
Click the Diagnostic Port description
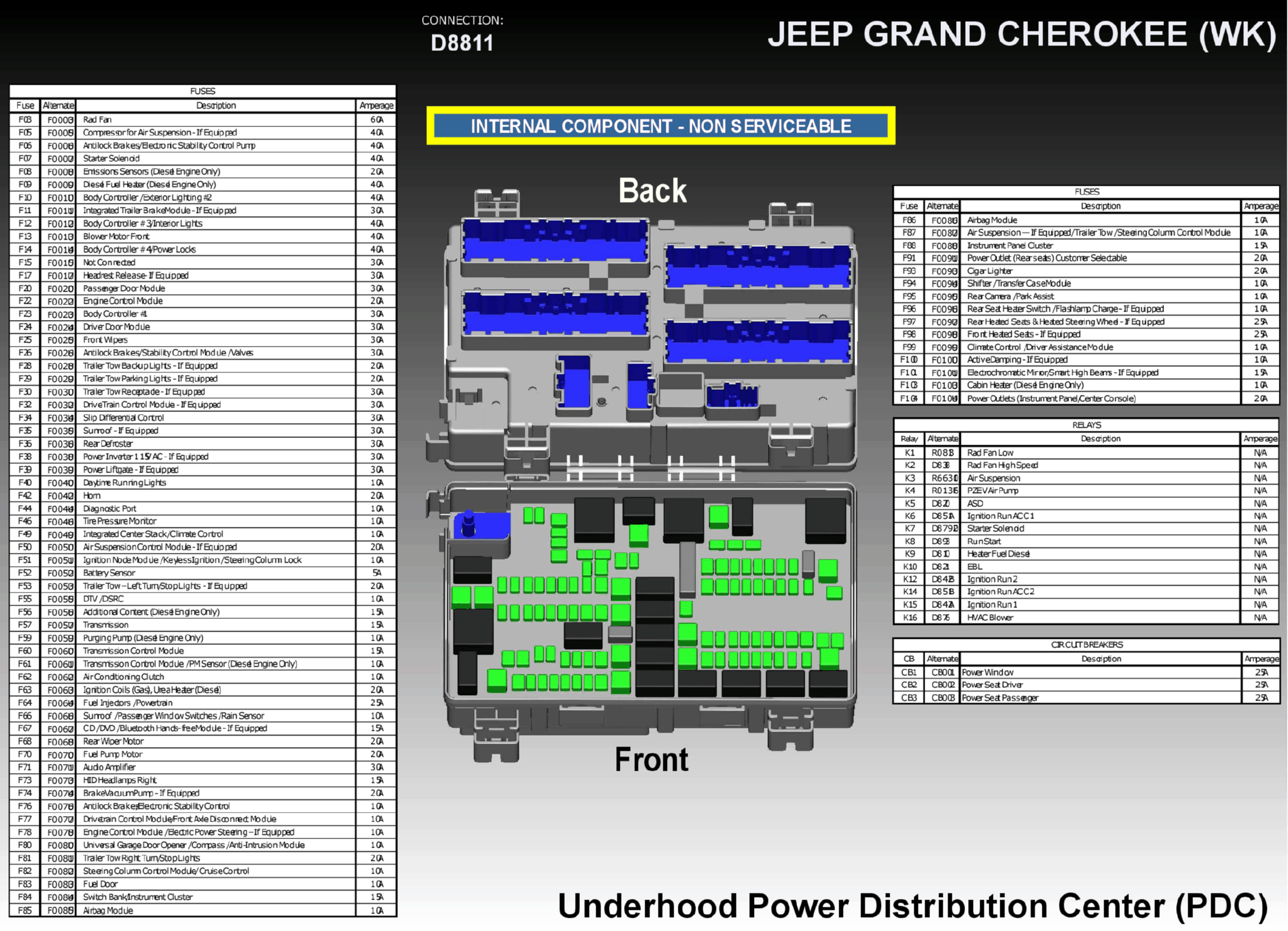point(109,509)
